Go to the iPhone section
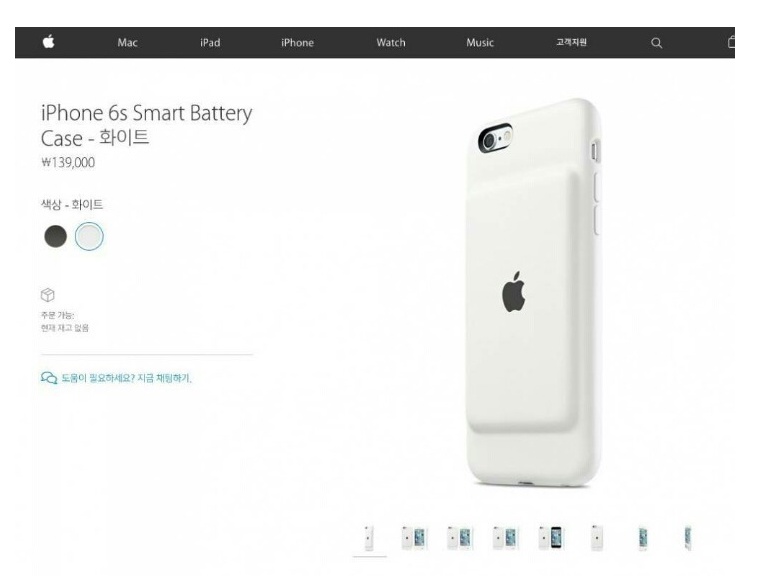 pyautogui.click(x=297, y=43)
